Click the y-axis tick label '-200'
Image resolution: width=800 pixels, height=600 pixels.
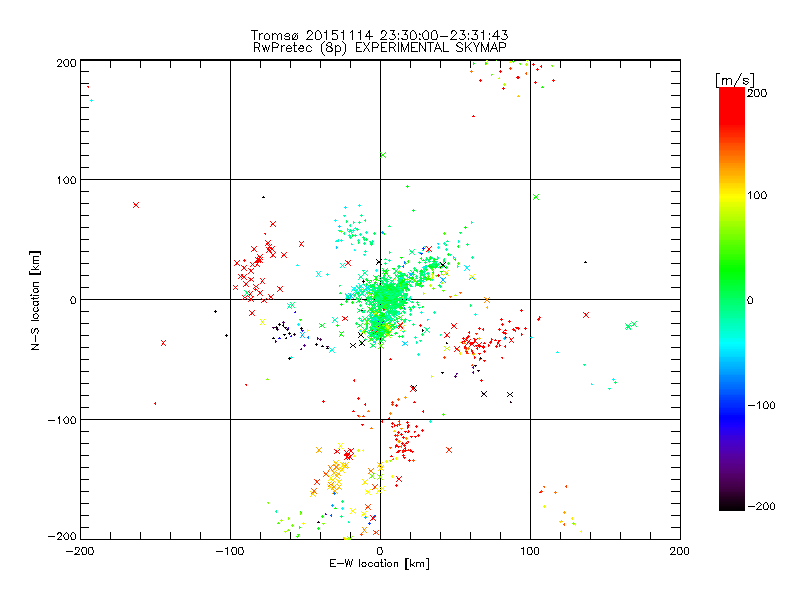62,536
